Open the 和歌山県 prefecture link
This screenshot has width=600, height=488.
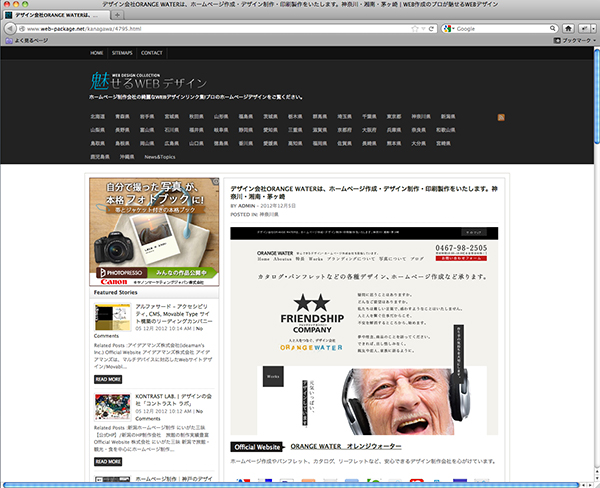(446, 130)
